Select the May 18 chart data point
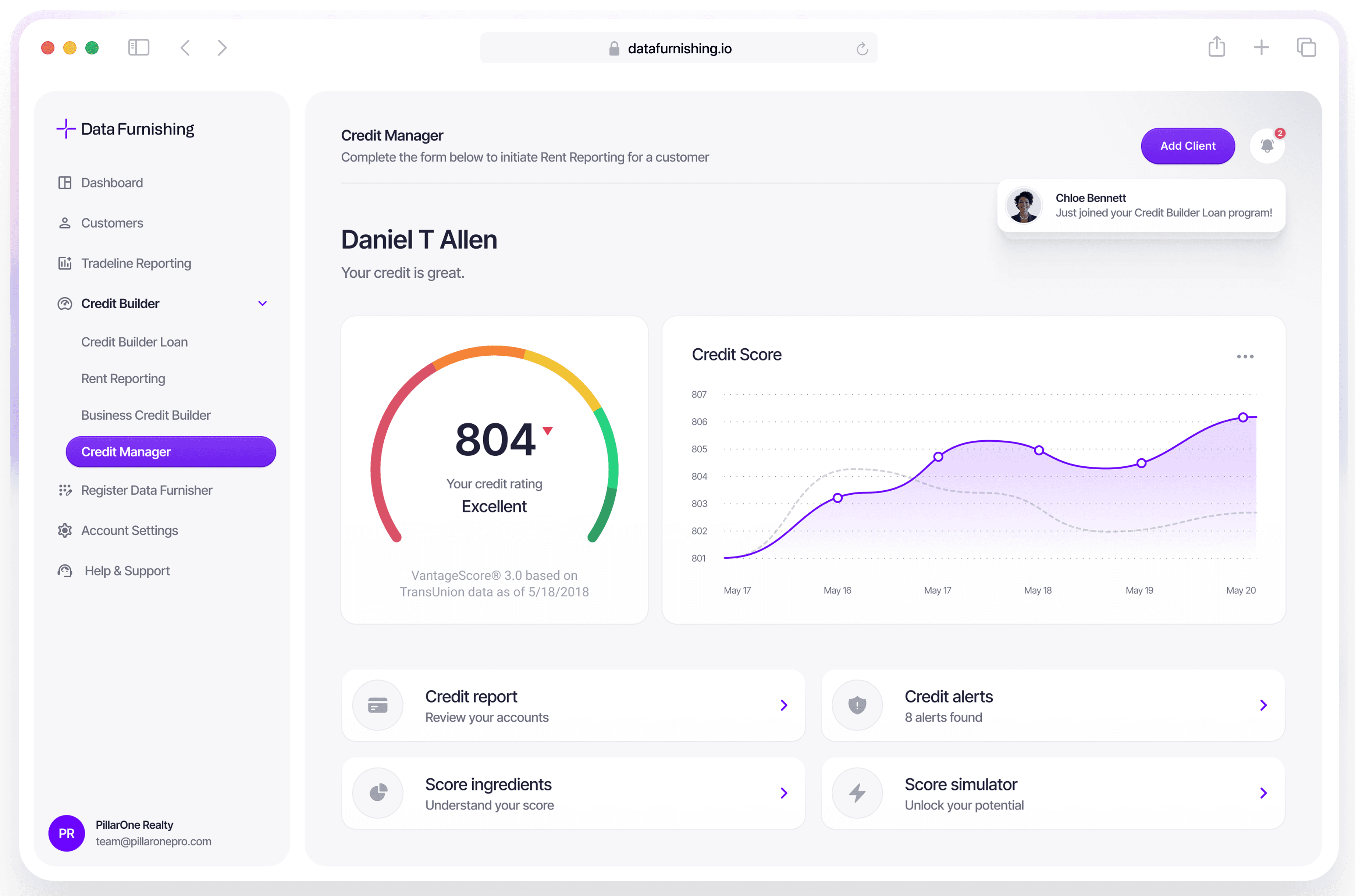 1039,450
